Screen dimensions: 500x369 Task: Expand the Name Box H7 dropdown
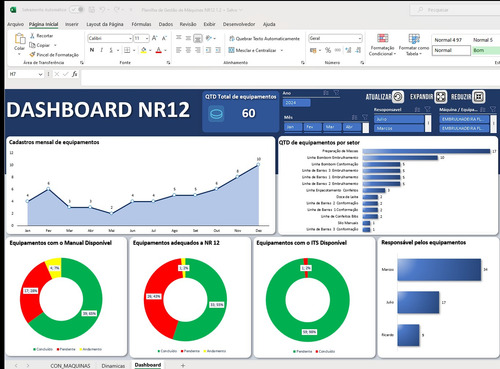click(40, 74)
